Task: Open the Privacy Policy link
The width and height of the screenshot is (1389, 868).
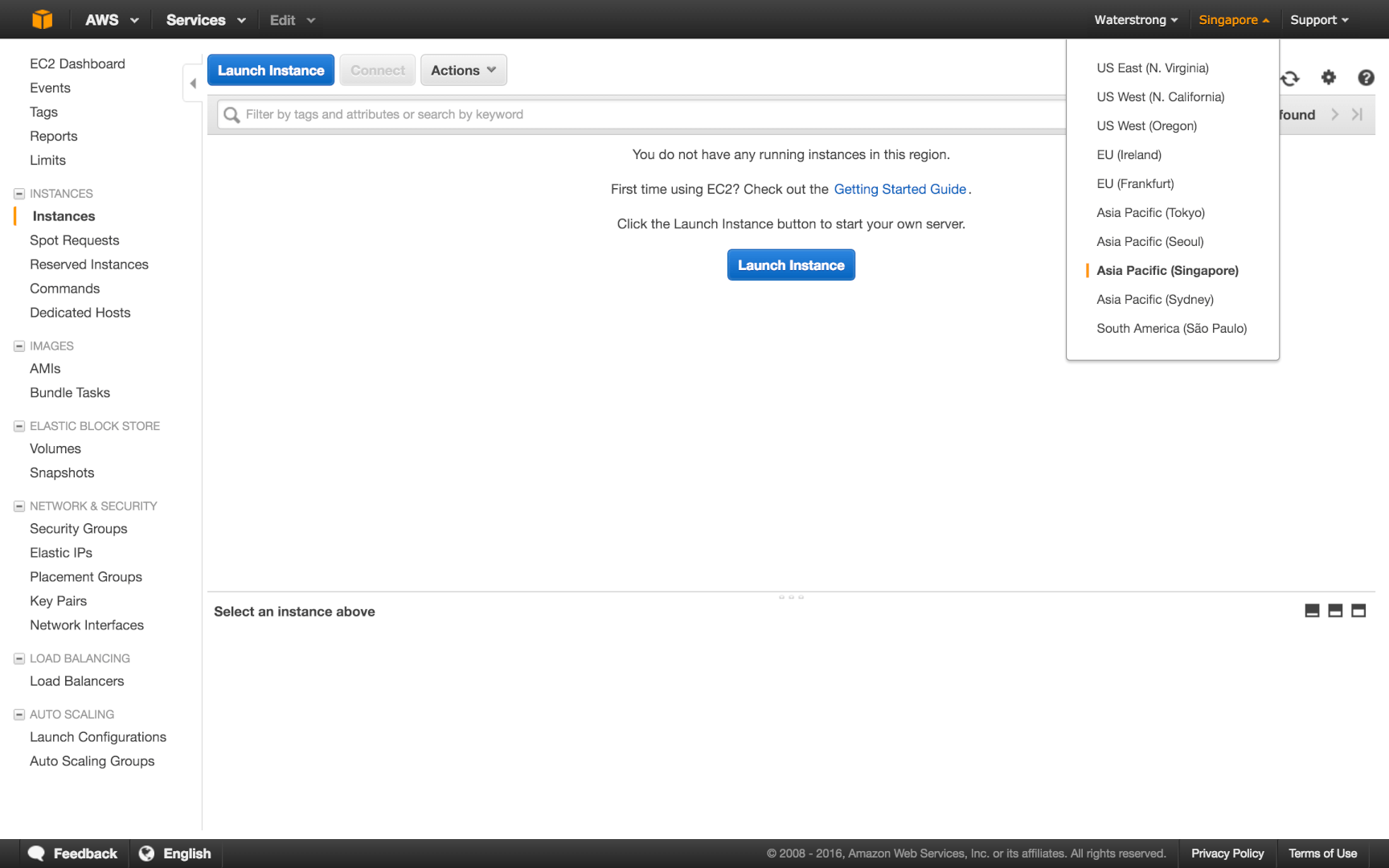Action: [1227, 854]
